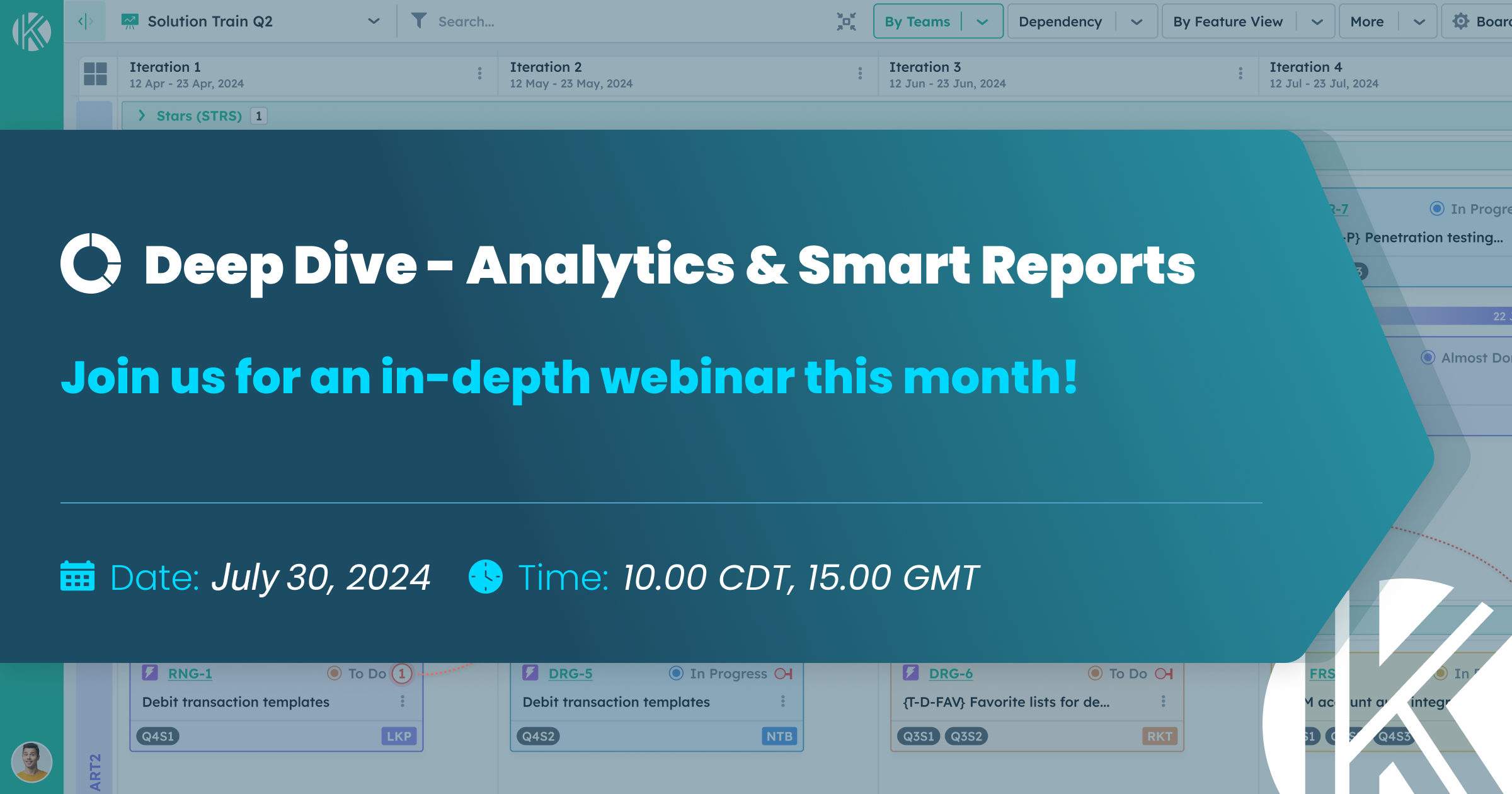Click the '12 Jun - 23 Jun, 2024' date range

click(948, 84)
